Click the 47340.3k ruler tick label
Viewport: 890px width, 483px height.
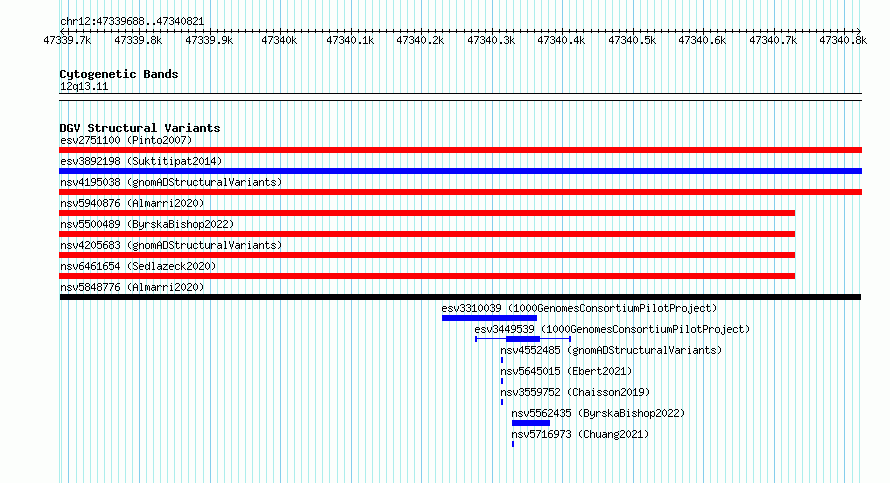coord(491,40)
